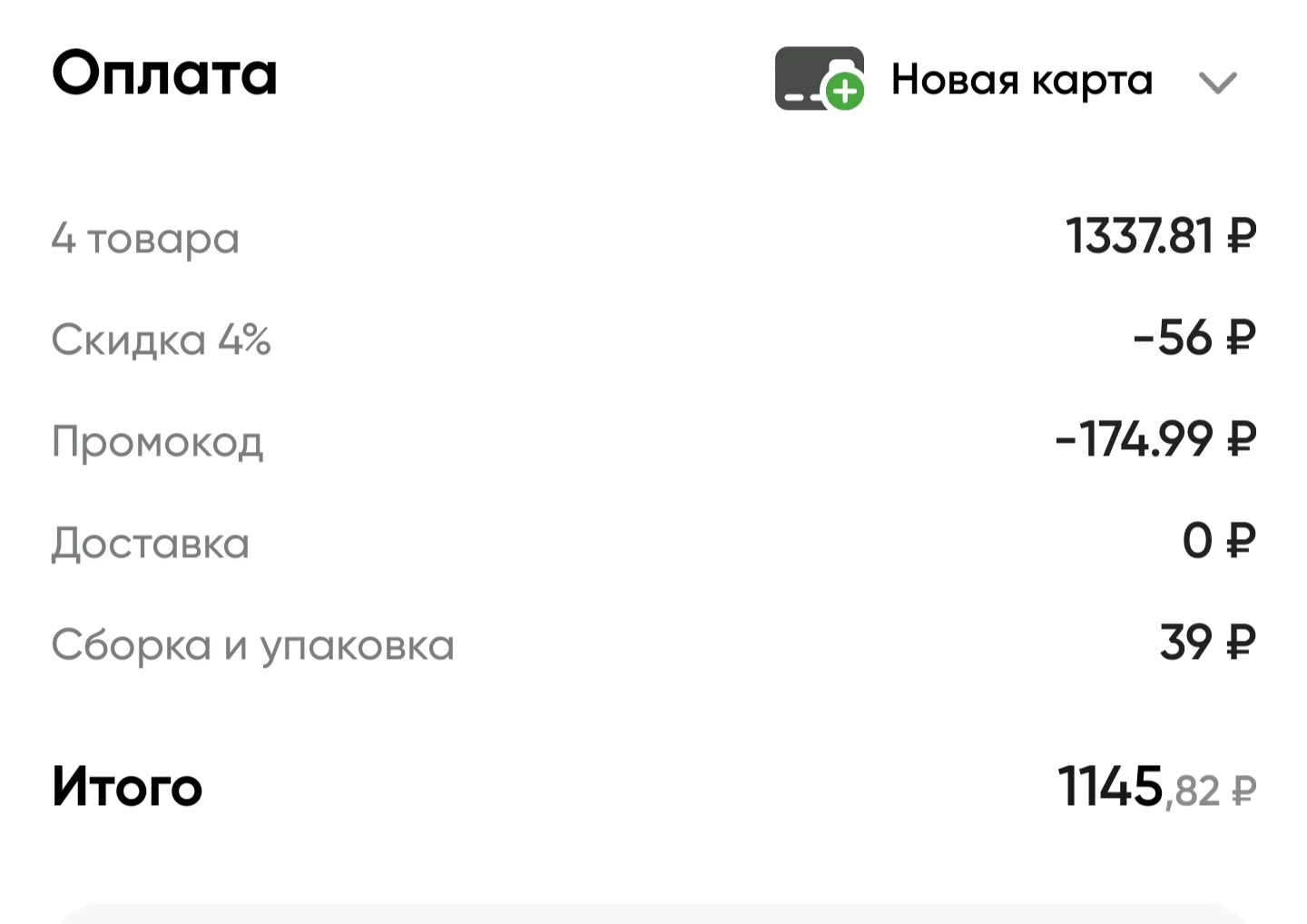Tap the 1145,82 ₽ total amount
Viewport: 1307px width, 924px height.
coord(1157,787)
